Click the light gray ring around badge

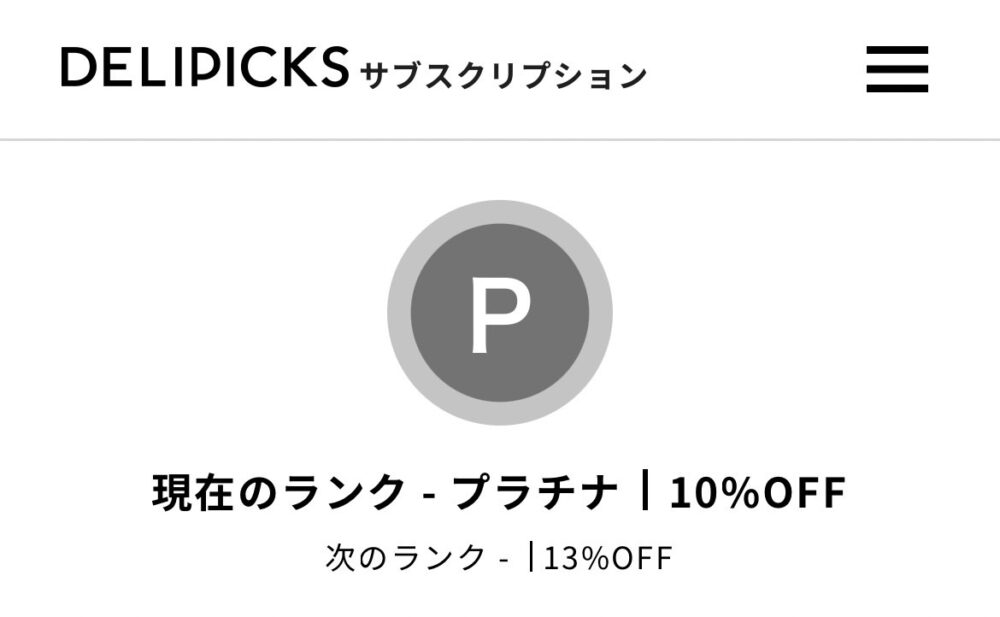[x=399, y=313]
